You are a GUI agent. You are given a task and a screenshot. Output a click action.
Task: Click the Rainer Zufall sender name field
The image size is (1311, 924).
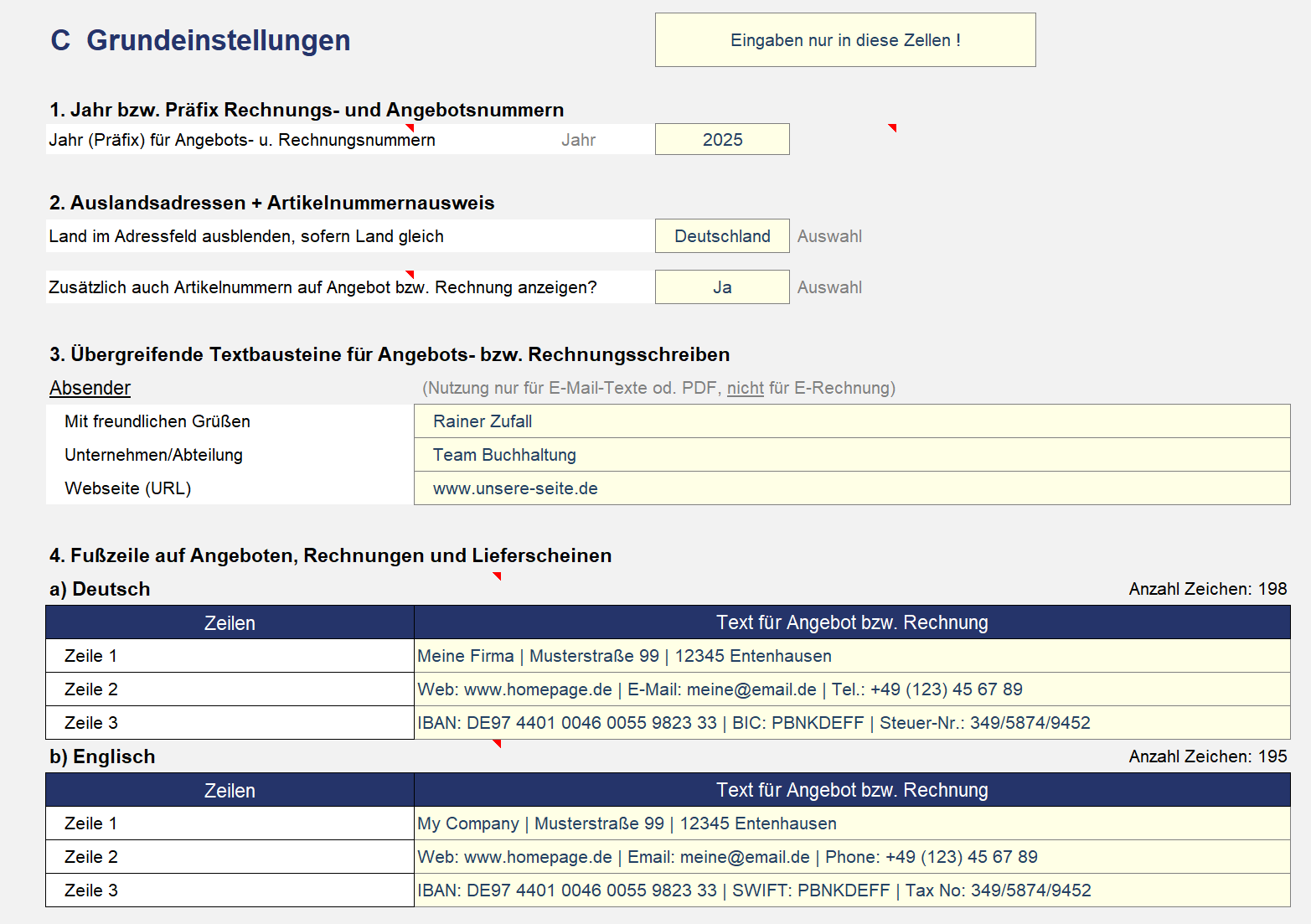tap(852, 421)
